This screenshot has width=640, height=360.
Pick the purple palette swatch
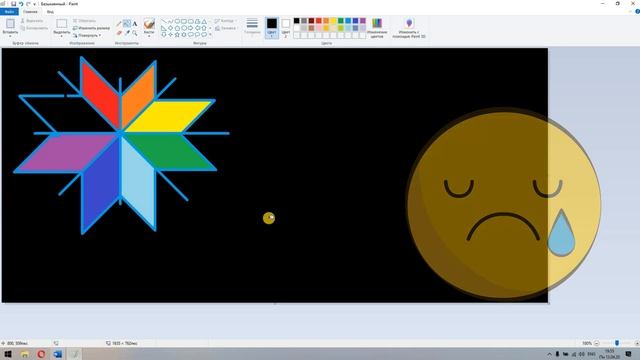point(363,21)
